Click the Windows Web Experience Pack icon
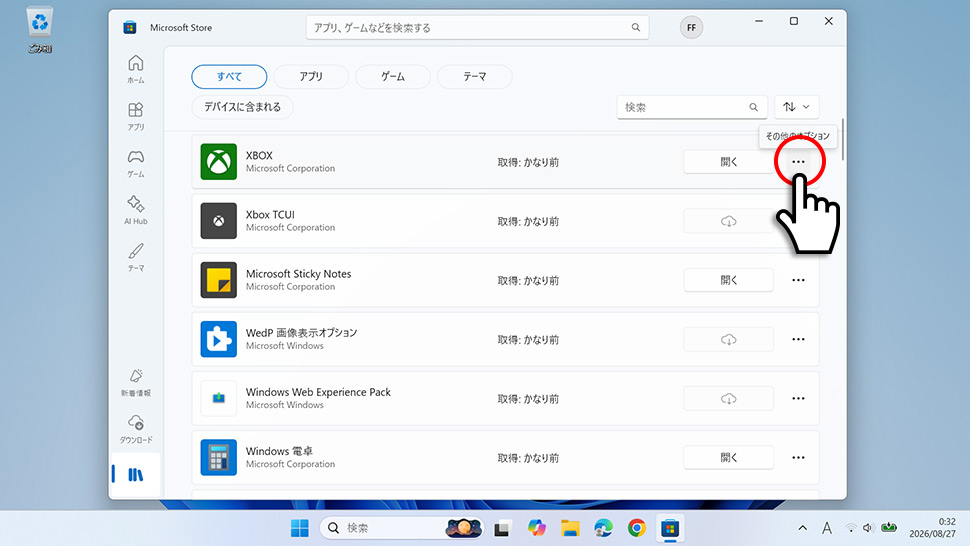970x546 pixels. coord(218,398)
